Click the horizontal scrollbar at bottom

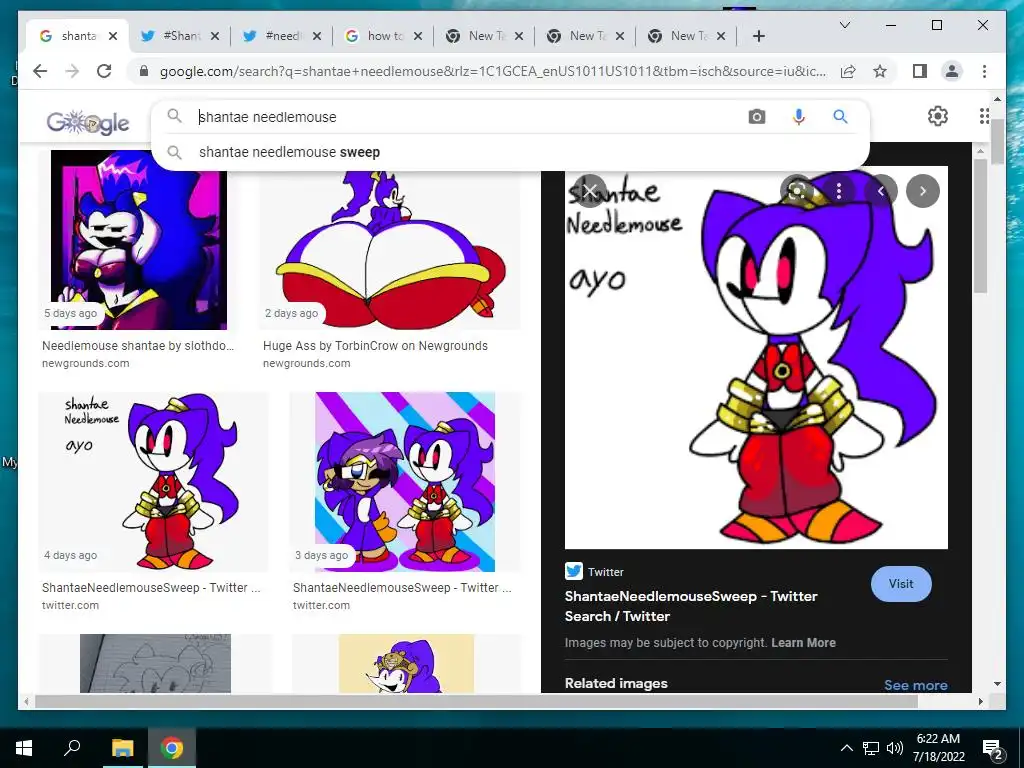tap(476, 701)
